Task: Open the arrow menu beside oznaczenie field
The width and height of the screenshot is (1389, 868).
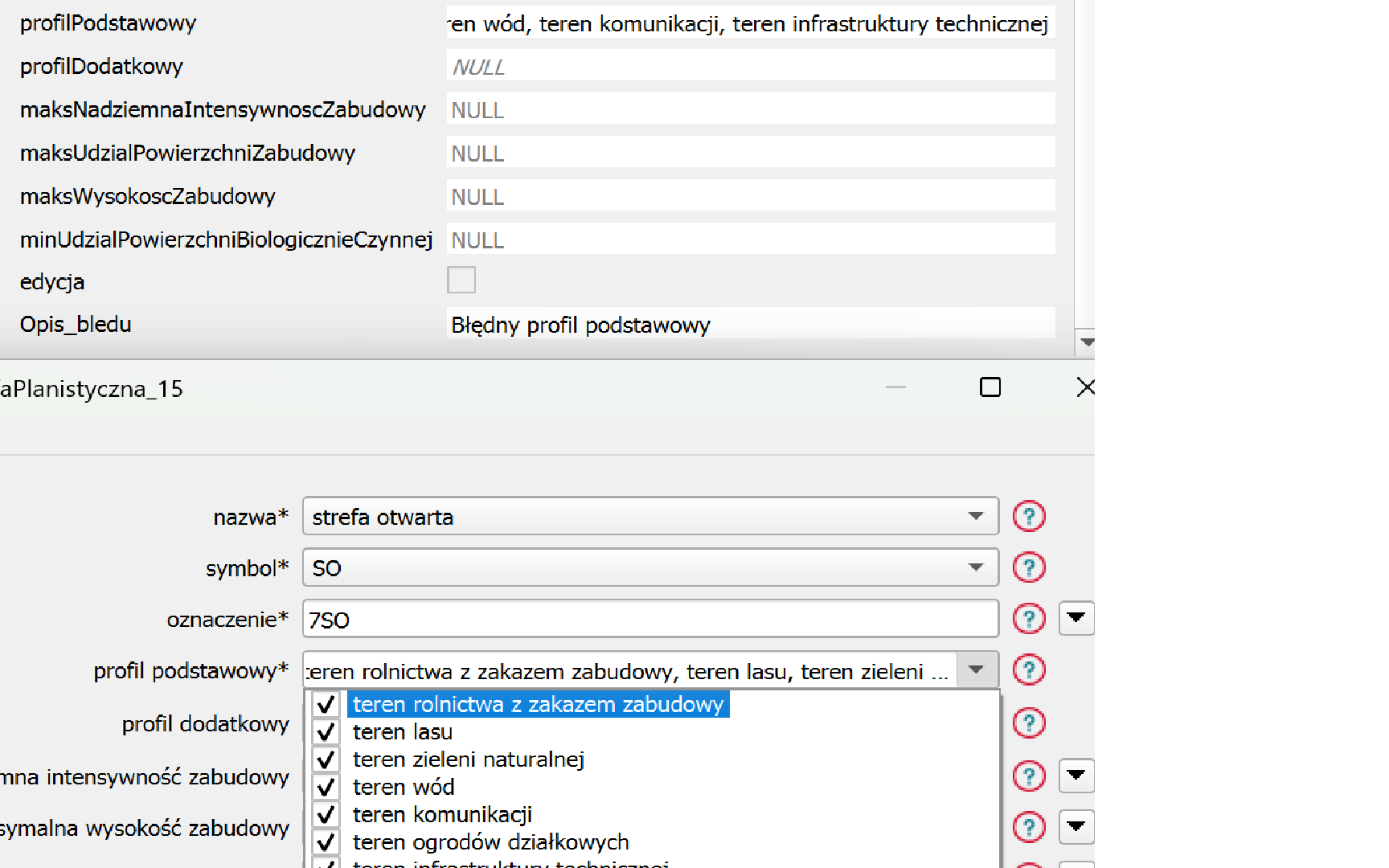Action: point(1076,619)
